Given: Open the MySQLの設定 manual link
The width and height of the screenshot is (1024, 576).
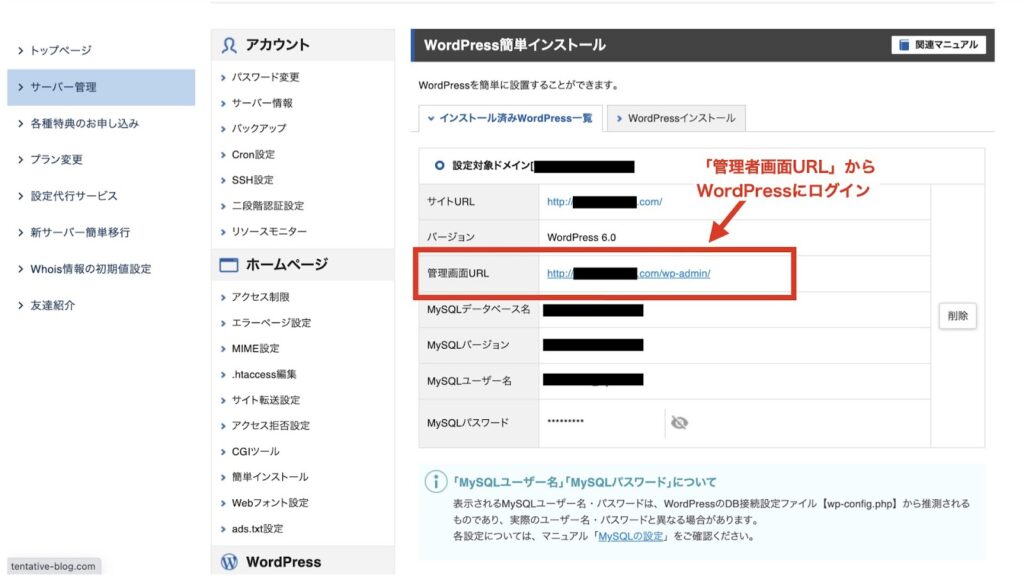Looking at the screenshot, I should pyautogui.click(x=630, y=536).
